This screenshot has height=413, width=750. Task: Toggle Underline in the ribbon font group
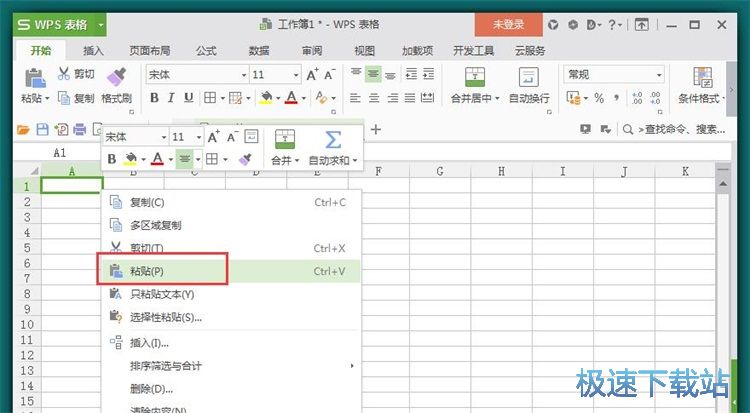(x=188, y=98)
